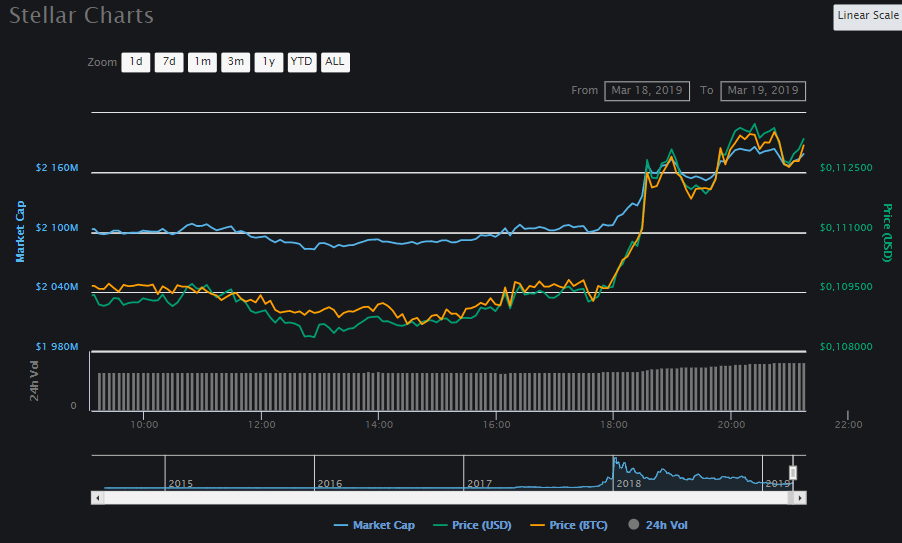Click the navigator scrollbar track
The image size is (902, 543).
450,497
